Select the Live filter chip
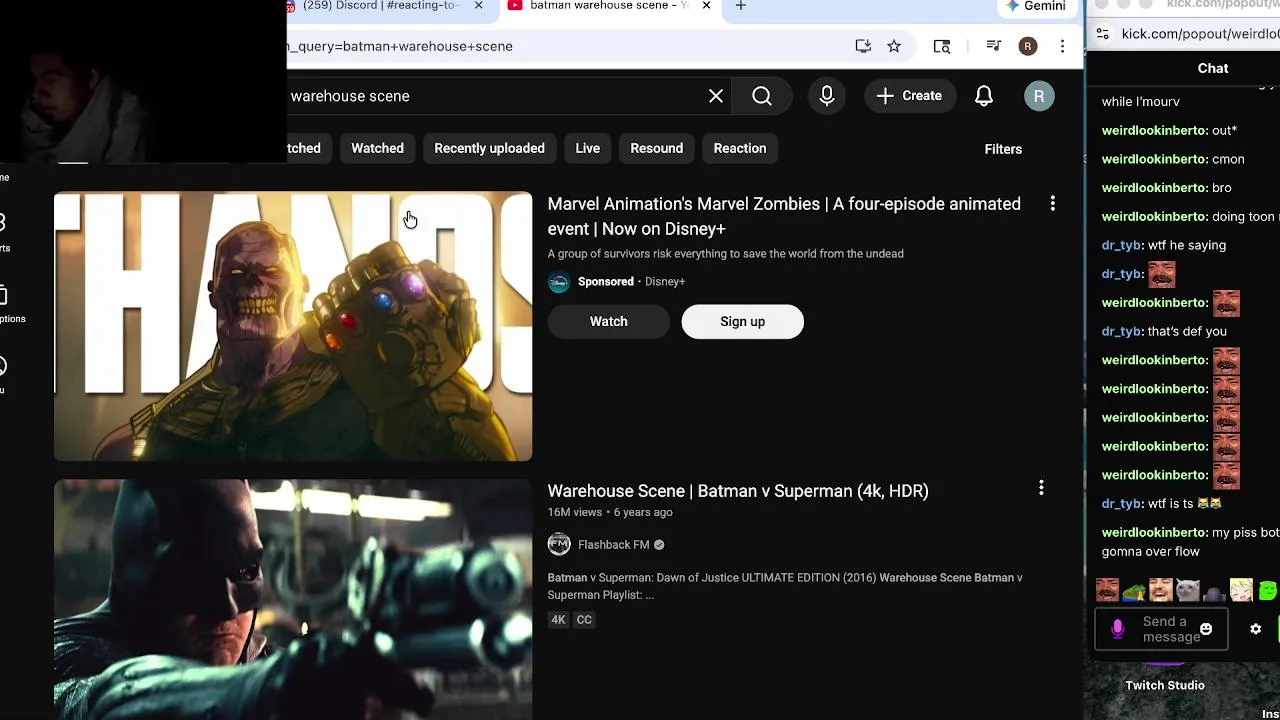The width and height of the screenshot is (1280, 720). (588, 148)
